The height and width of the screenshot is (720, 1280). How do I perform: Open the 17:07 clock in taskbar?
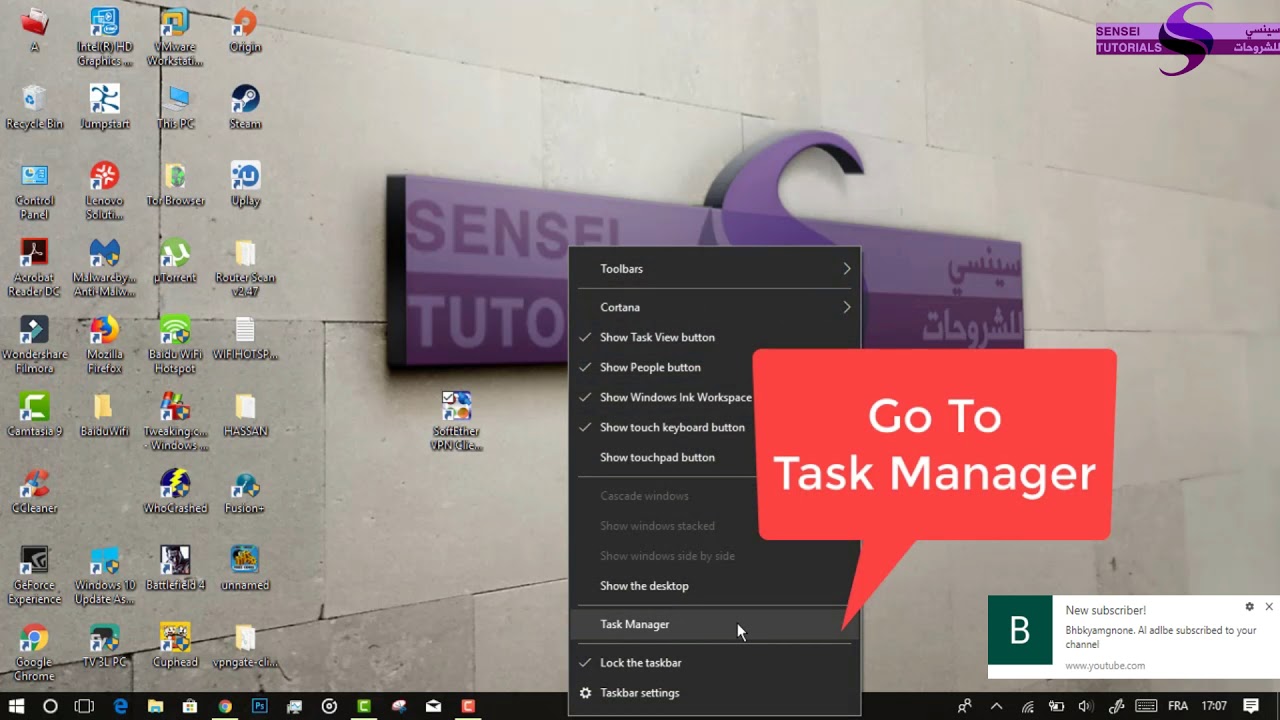tap(1215, 706)
